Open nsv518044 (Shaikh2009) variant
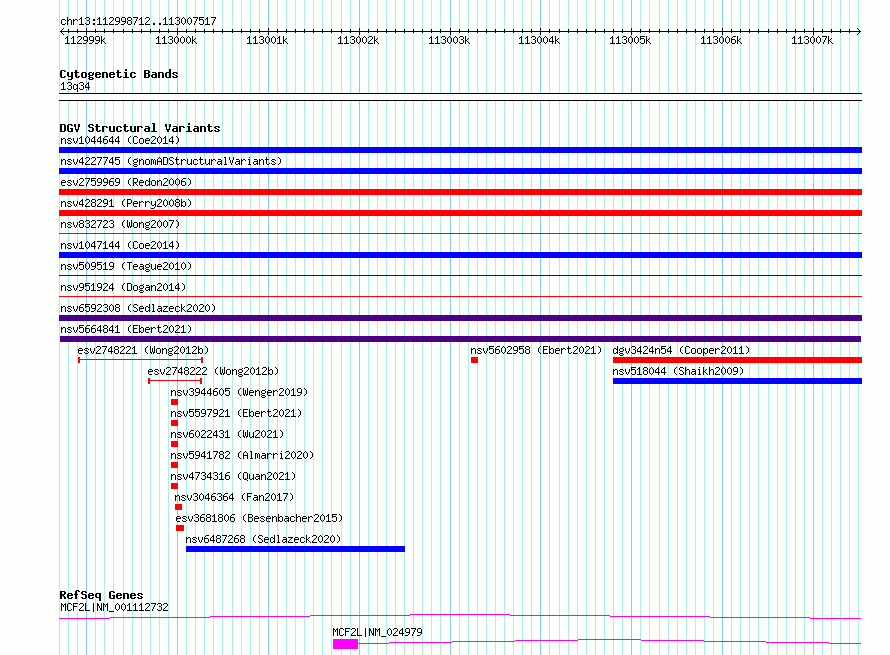The width and height of the screenshot is (890, 655). coord(678,371)
